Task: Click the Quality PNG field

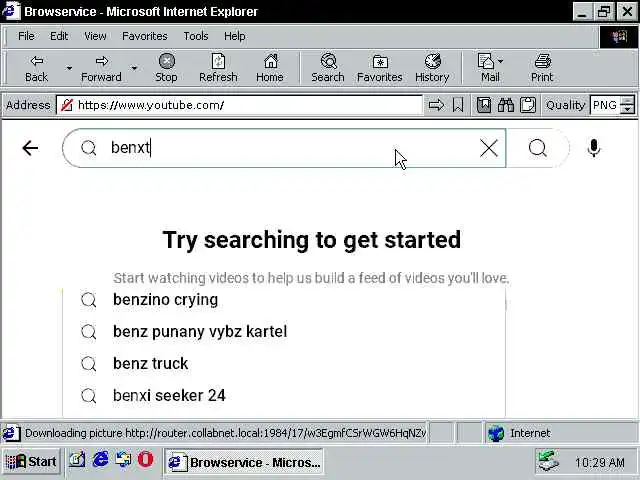Action: pyautogui.click(x=605, y=105)
